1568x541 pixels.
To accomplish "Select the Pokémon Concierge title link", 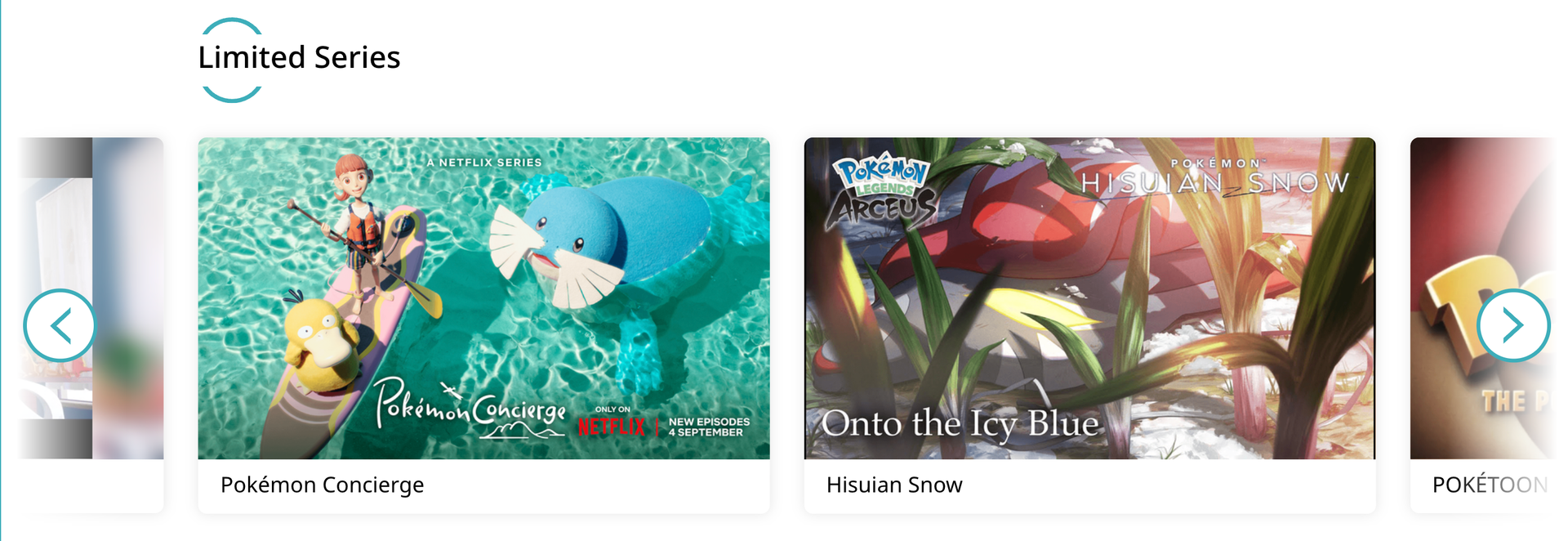I will pos(322,485).
